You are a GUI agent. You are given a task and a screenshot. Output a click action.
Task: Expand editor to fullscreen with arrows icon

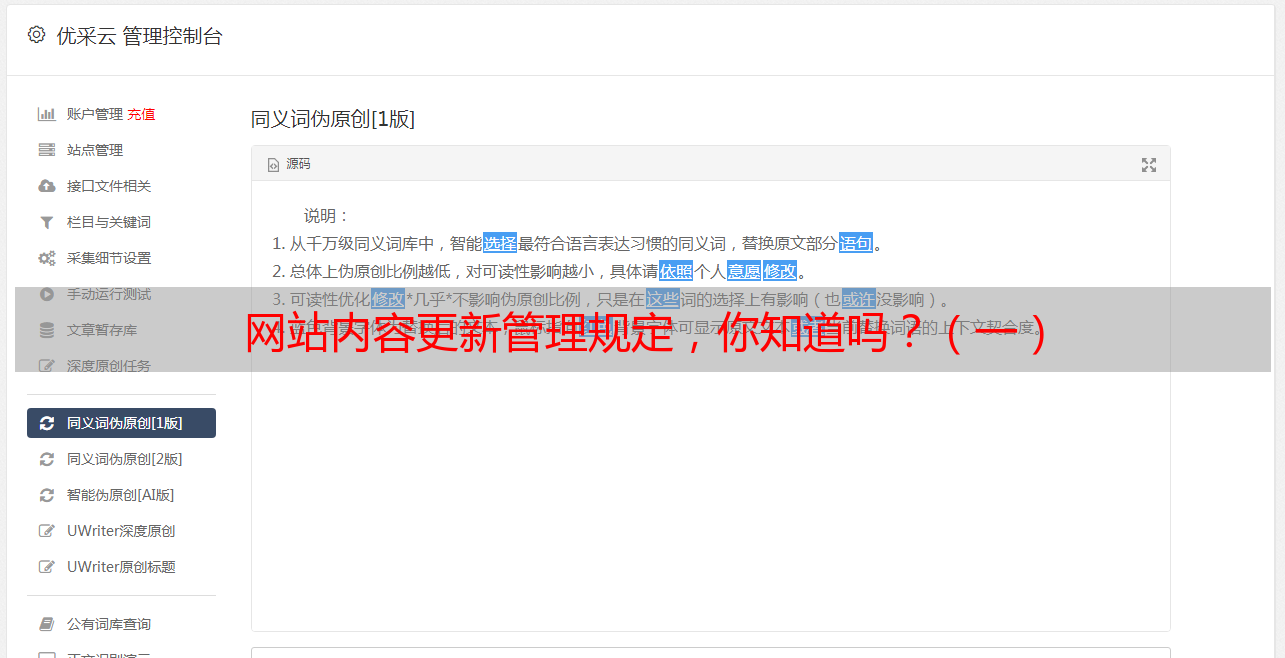point(1149,165)
